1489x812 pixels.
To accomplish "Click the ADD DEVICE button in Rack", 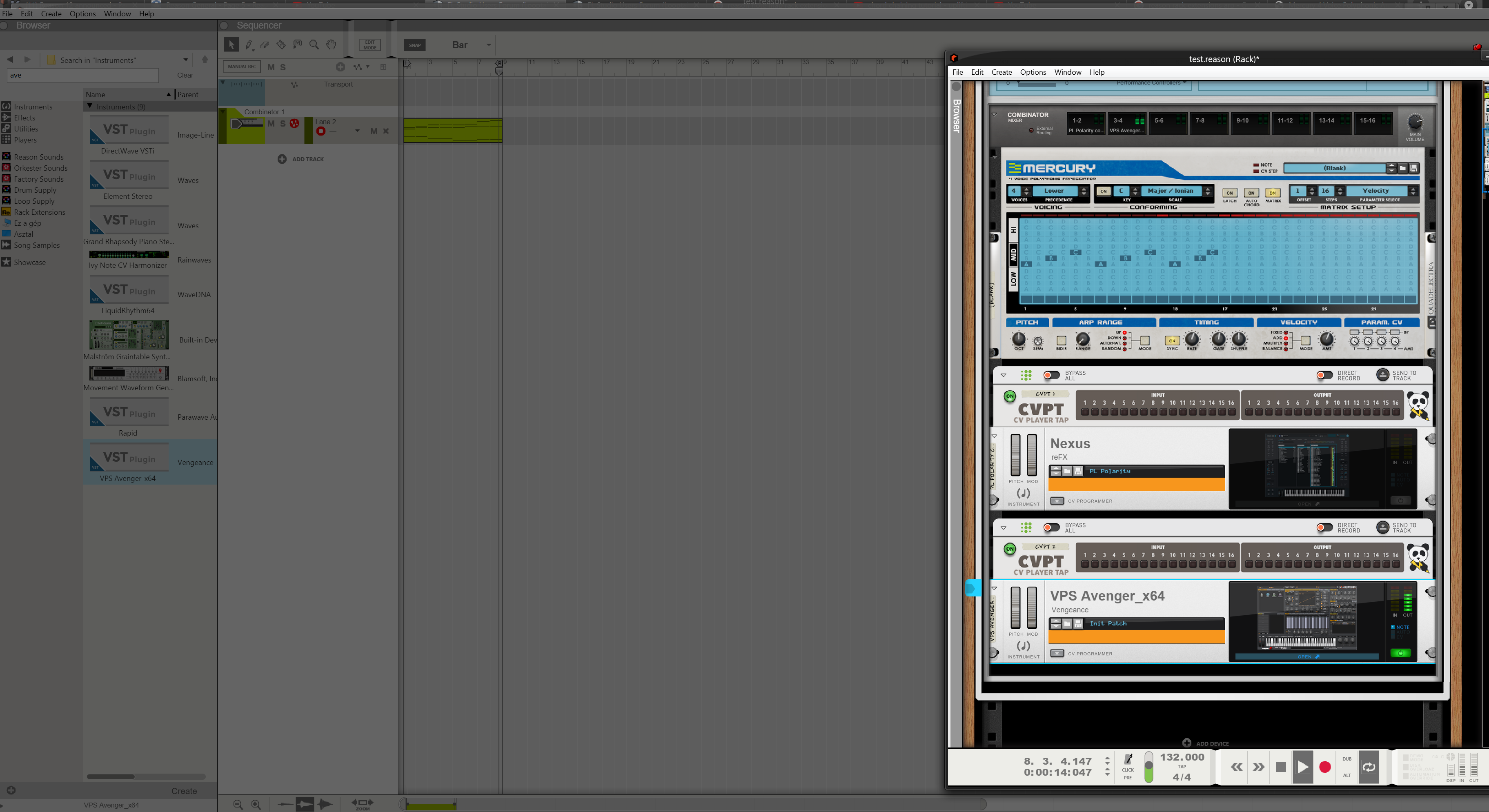I will 1206,743.
